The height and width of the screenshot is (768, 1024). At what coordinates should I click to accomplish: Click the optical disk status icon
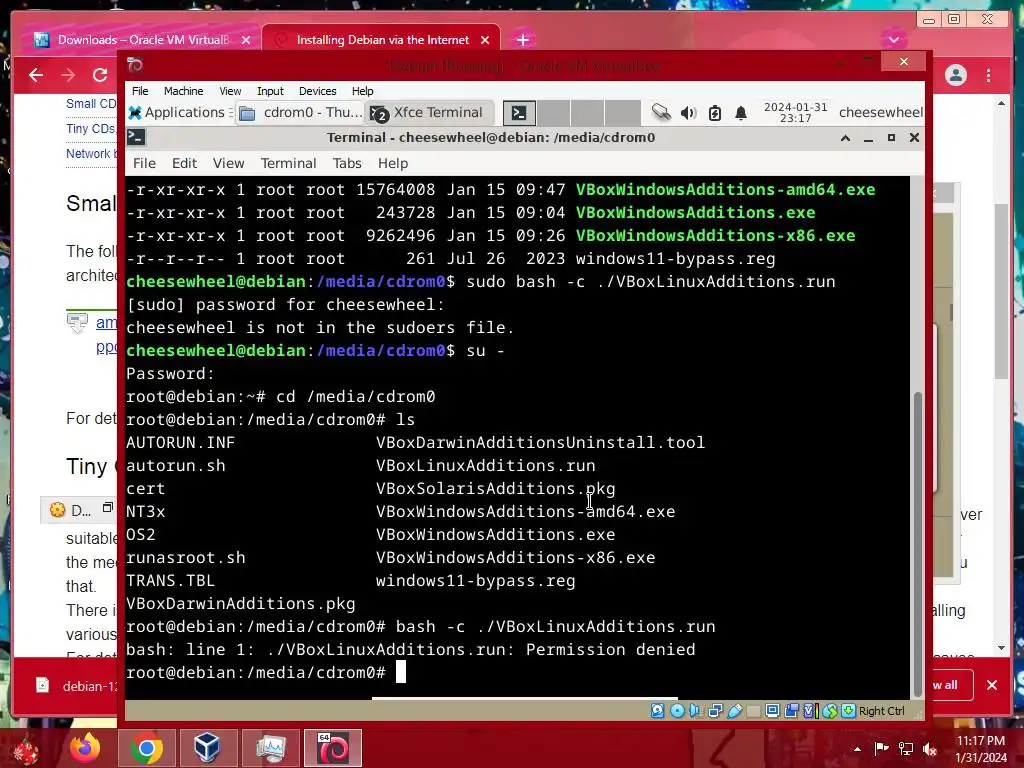(677, 711)
